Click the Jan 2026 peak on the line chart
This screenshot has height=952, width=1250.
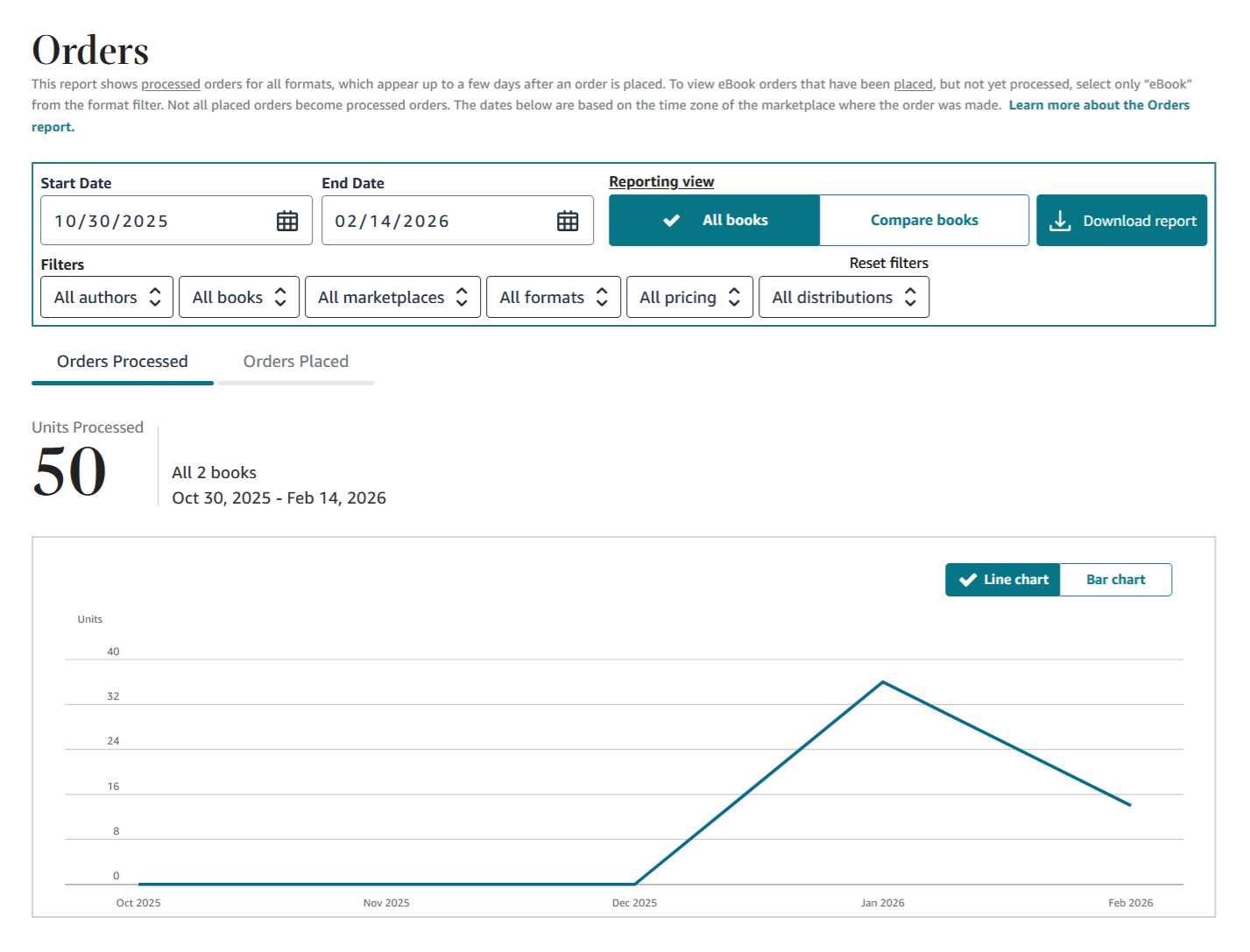point(882,681)
